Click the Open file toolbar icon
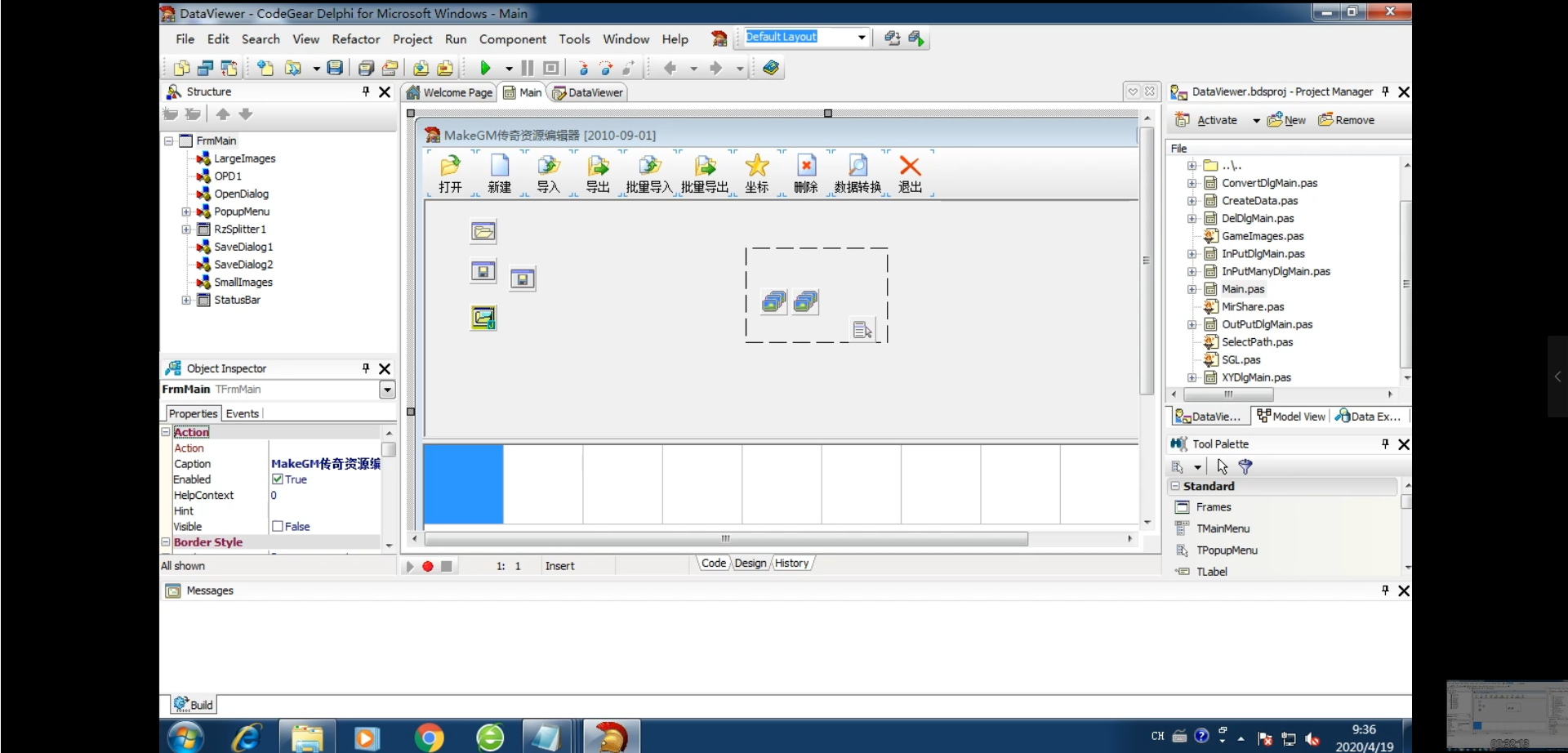Screen dimensions: 1568x753 [x=292, y=68]
